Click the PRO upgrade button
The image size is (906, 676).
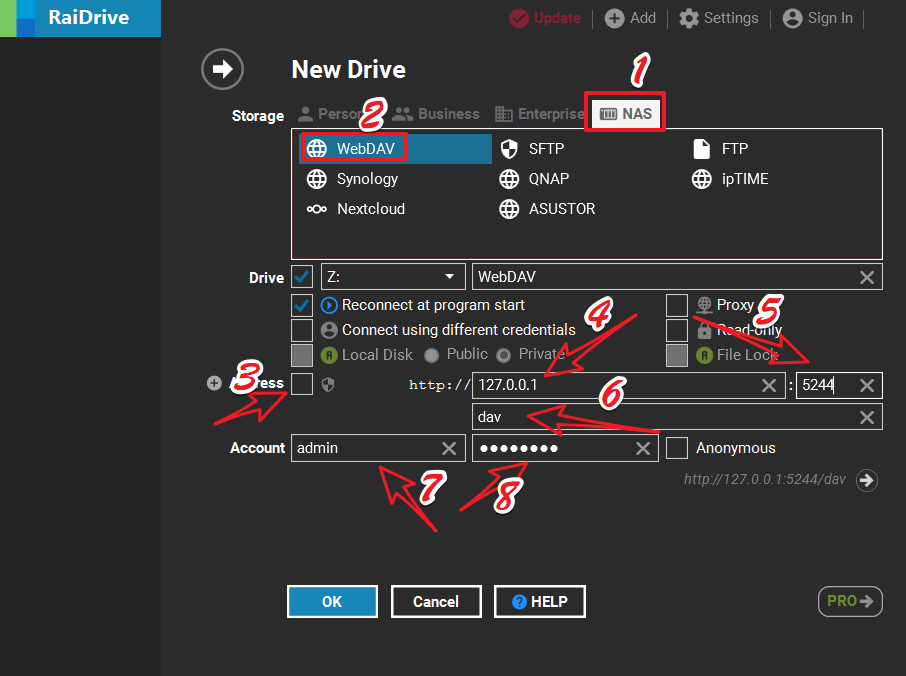850,601
